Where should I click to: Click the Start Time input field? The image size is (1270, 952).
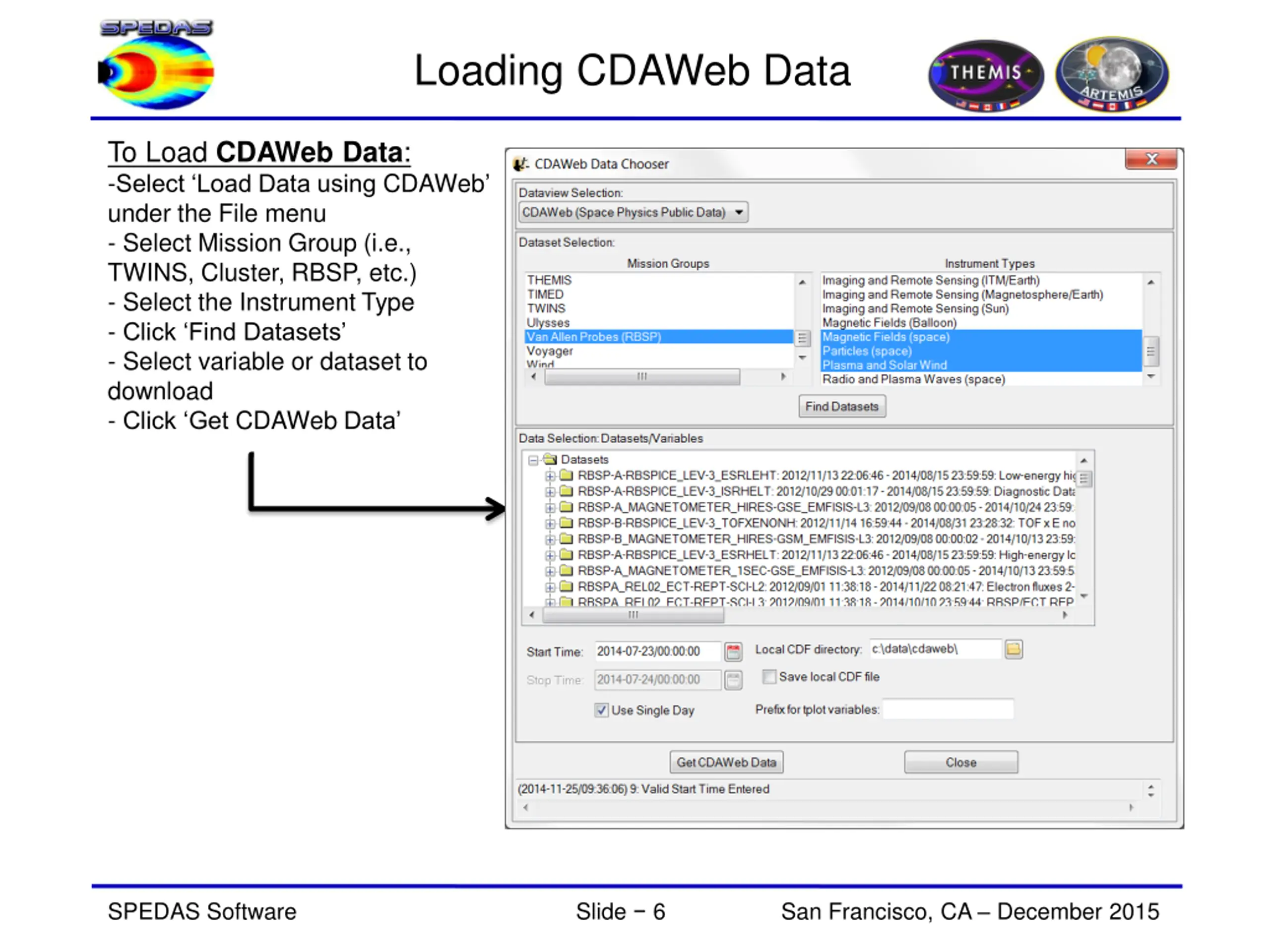point(657,652)
